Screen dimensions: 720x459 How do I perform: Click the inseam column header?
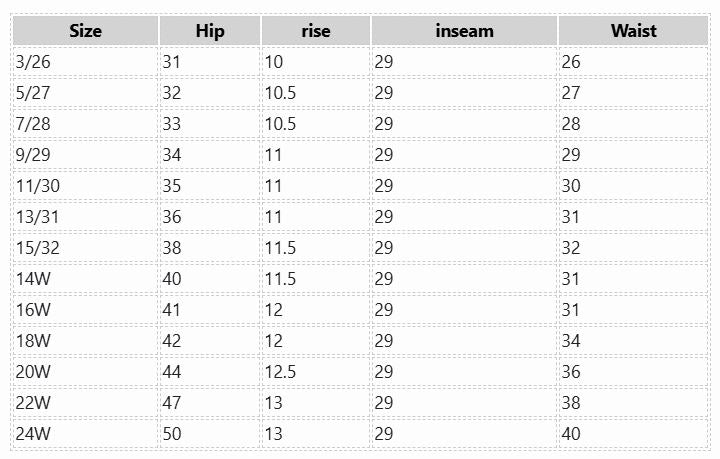coord(464,31)
